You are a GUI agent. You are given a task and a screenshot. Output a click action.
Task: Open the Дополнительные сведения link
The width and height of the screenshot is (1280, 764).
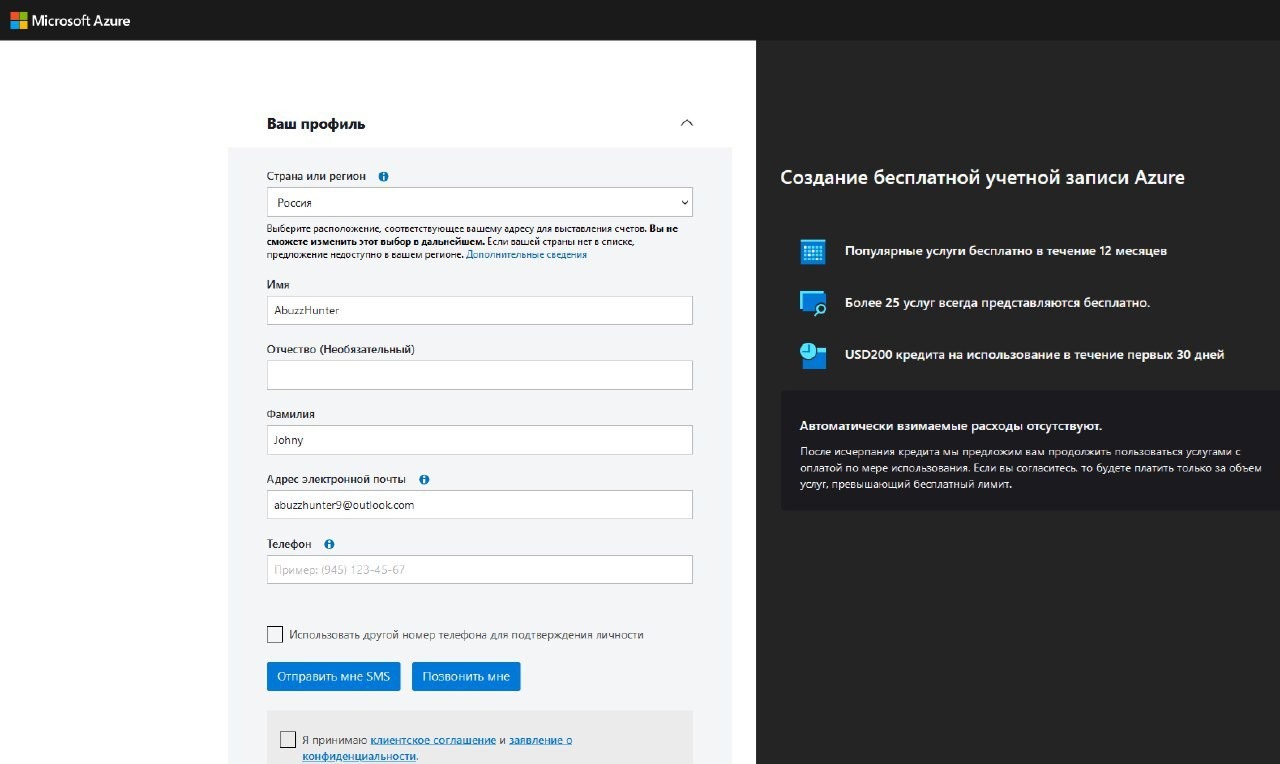[x=526, y=255]
